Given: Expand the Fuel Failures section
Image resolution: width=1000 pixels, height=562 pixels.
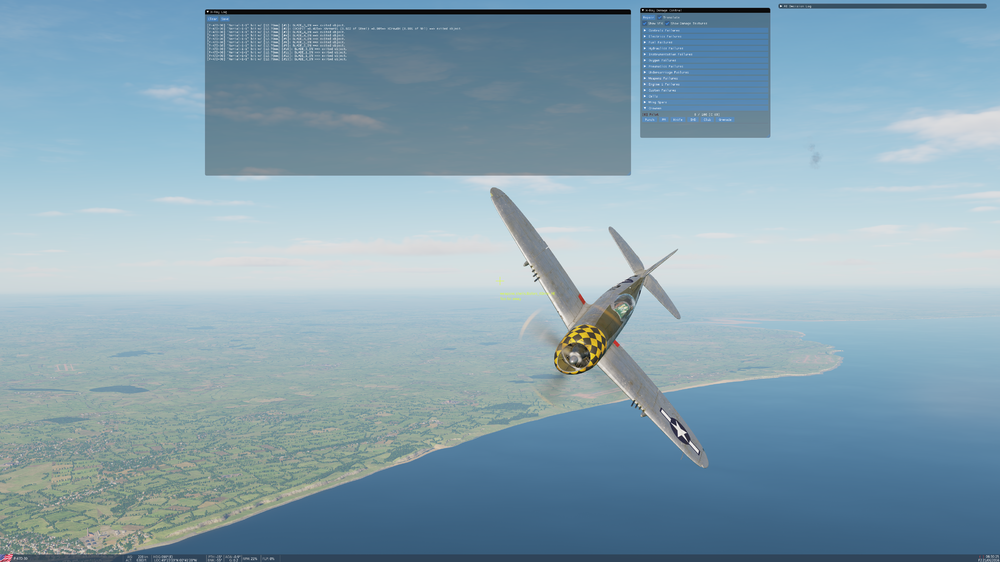Looking at the screenshot, I should pos(705,42).
